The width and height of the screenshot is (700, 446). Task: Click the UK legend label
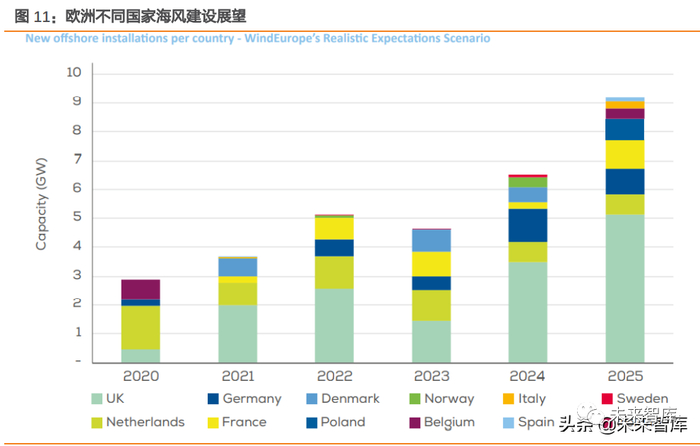[x=115, y=399]
